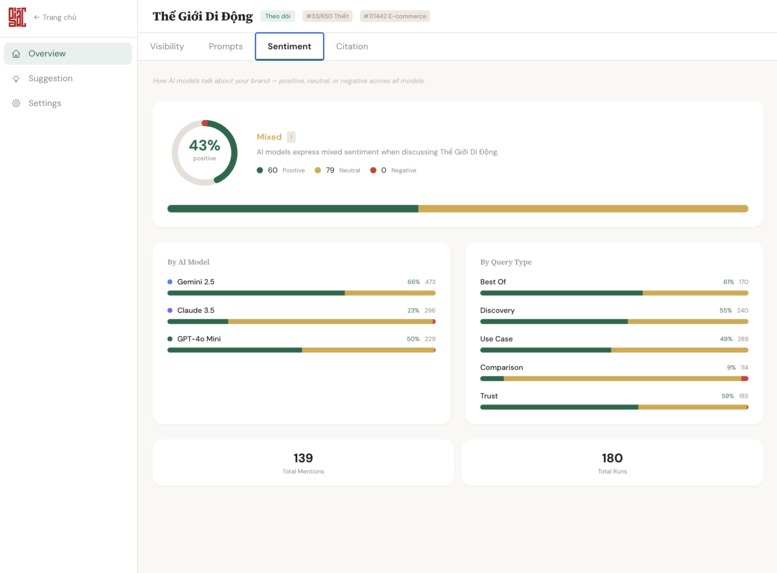Click the 180 Total Runs card
The width and height of the screenshot is (777, 573).
click(x=612, y=462)
